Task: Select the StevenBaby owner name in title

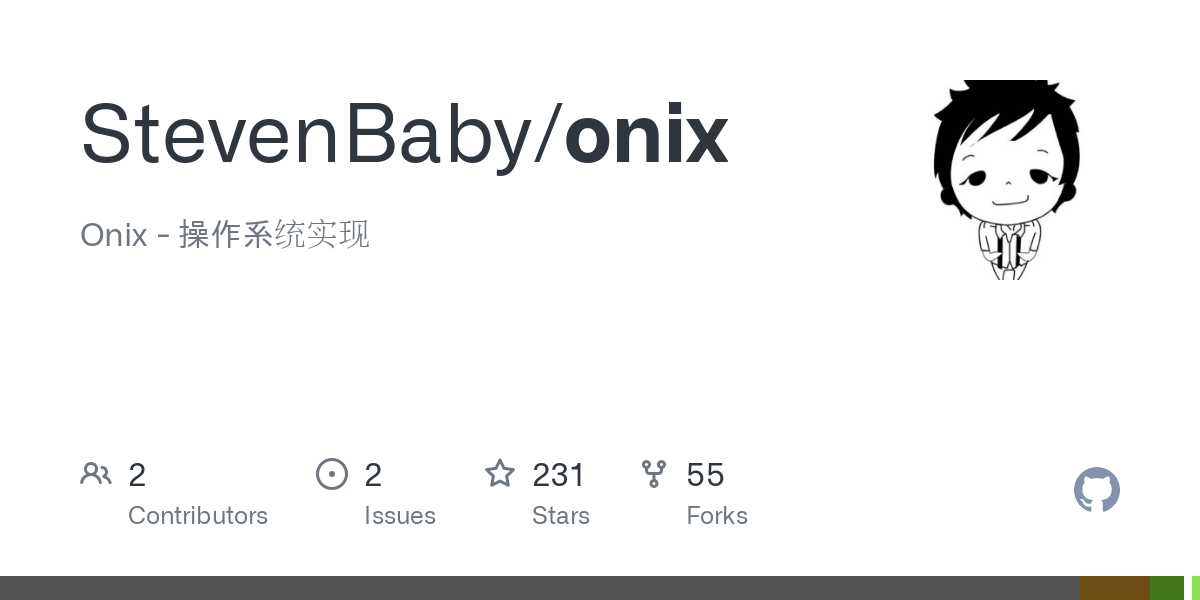Action: click(305, 137)
